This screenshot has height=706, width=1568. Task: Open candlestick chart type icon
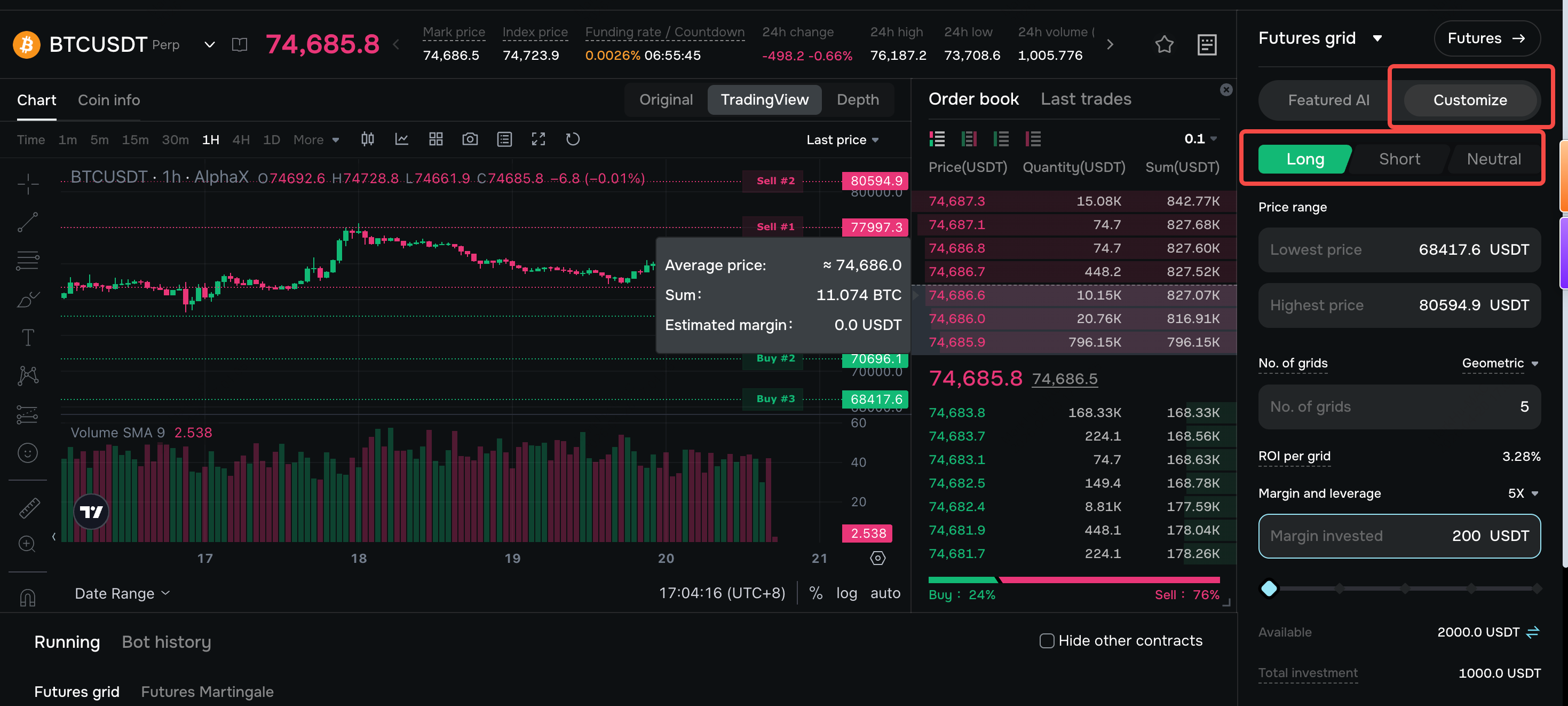[x=368, y=139]
